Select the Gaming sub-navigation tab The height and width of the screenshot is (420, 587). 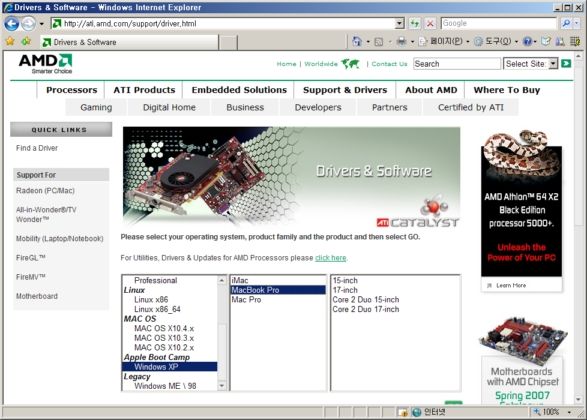[x=96, y=107]
